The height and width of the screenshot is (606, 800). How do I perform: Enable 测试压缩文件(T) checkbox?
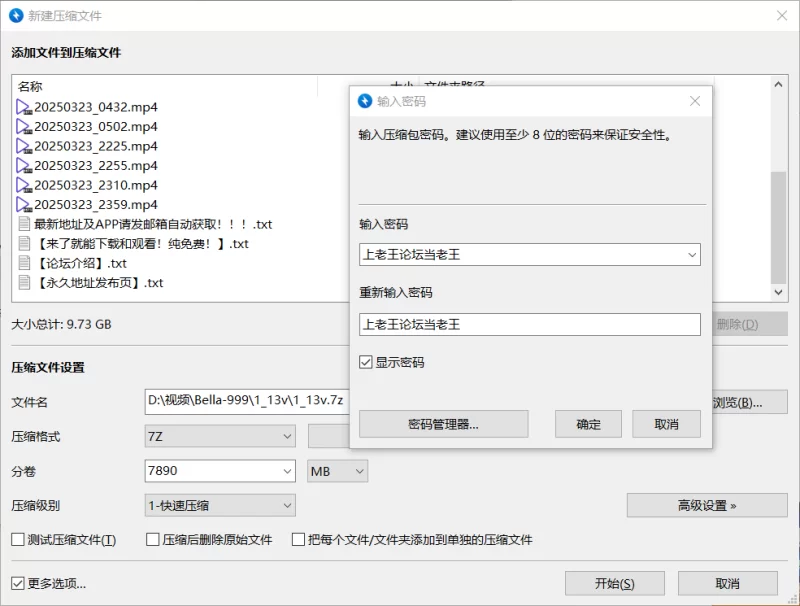coord(18,540)
